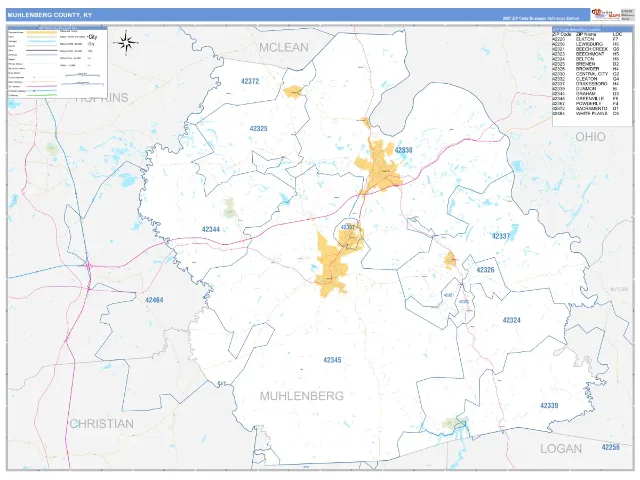
Task: Click the BELTON row in ZIP index
Action: click(586, 59)
